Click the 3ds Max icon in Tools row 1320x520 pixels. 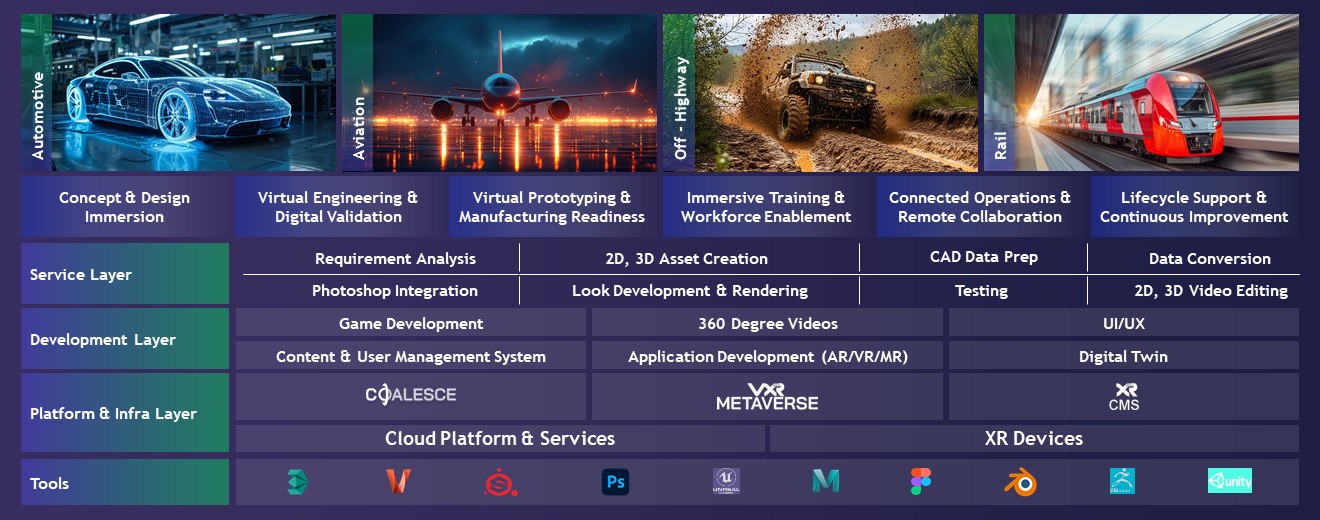297,482
